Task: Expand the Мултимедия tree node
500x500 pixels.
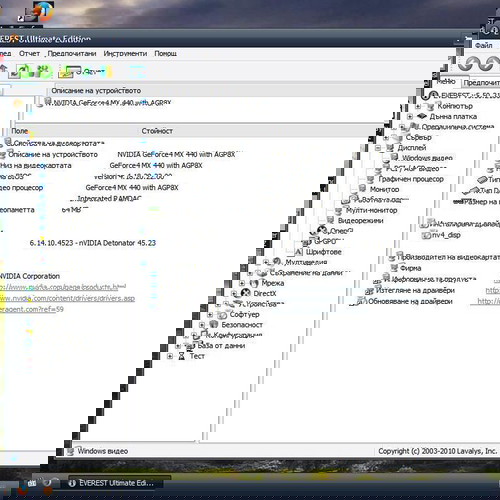Action: coord(266,262)
